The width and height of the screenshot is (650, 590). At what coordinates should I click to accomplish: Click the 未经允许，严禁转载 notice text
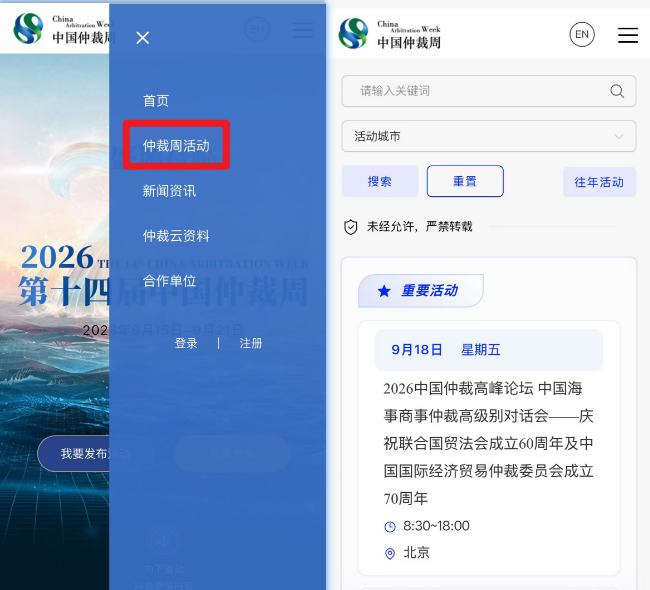420,227
